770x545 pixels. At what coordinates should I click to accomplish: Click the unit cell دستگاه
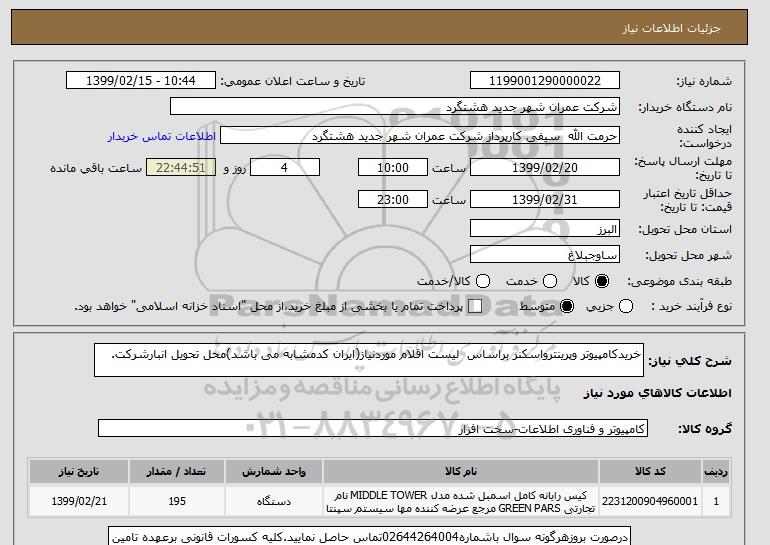tap(274, 501)
